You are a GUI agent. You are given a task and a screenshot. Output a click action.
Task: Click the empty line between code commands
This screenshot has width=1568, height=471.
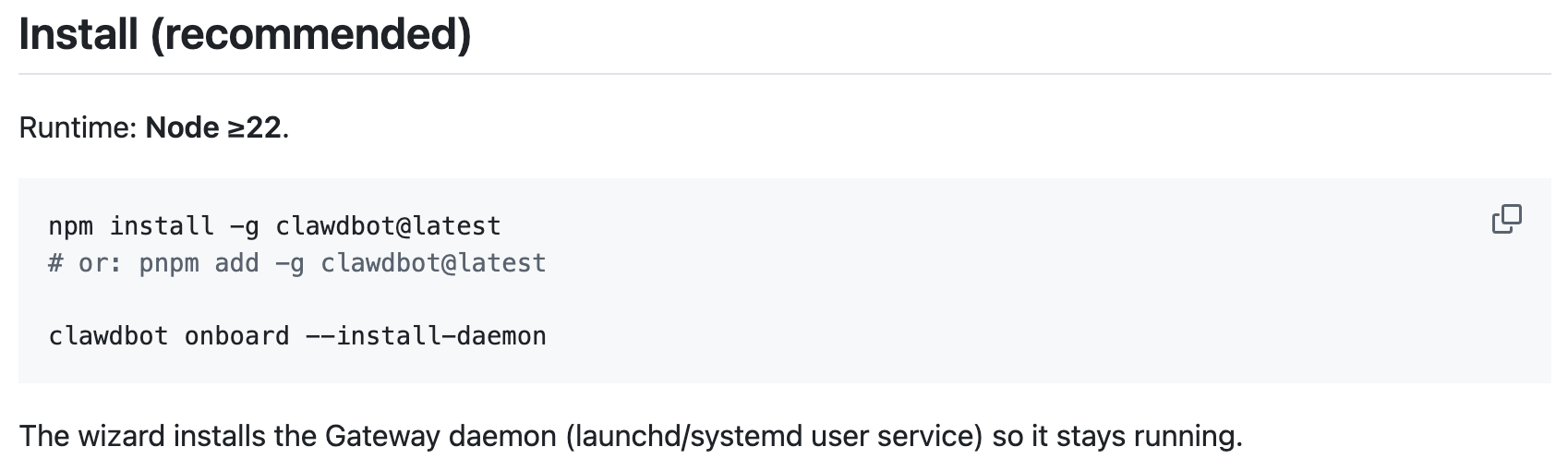pos(784,299)
